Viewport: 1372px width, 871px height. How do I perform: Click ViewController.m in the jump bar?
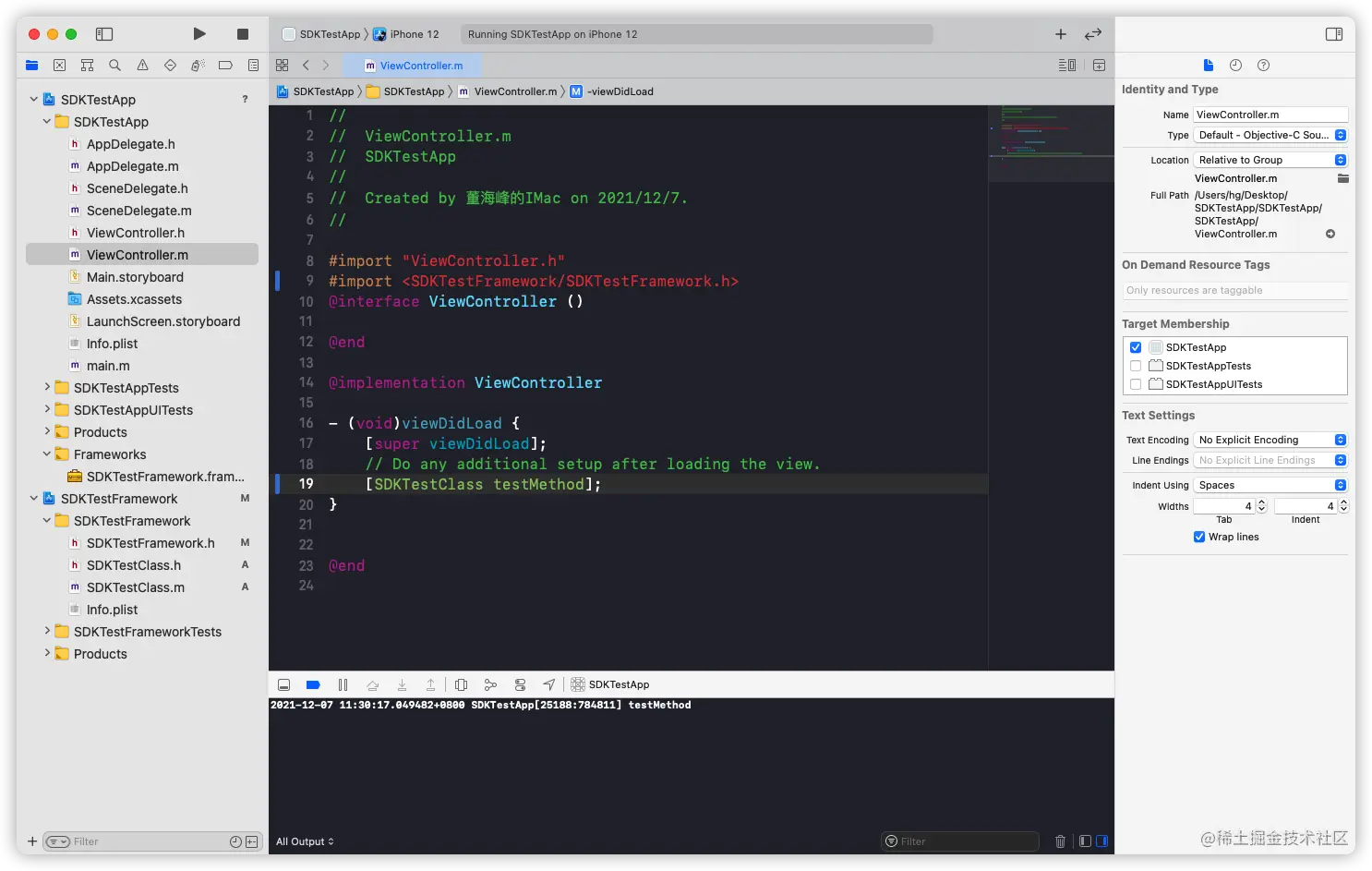click(x=507, y=91)
